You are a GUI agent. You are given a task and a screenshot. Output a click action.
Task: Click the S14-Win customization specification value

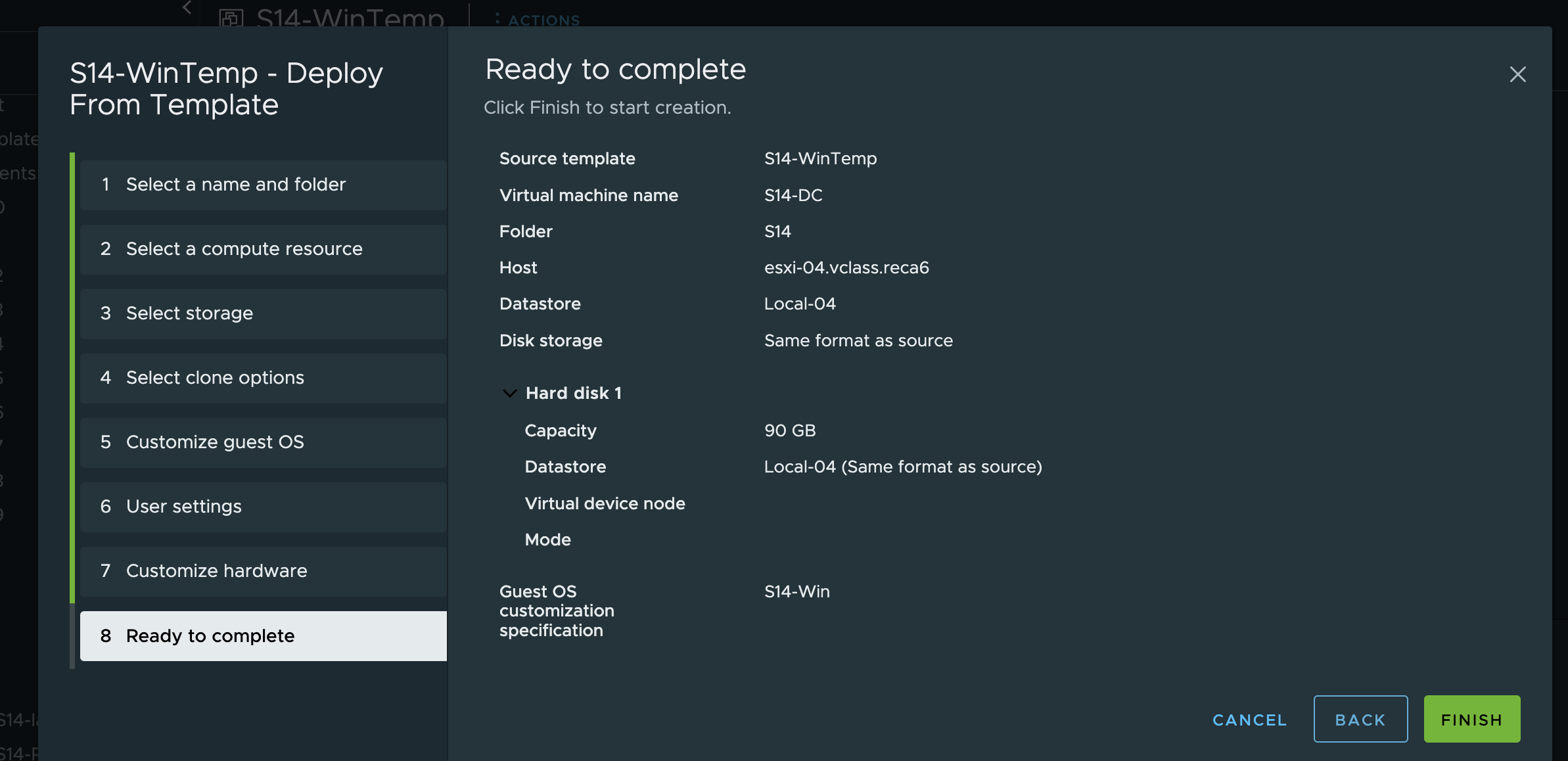point(796,591)
